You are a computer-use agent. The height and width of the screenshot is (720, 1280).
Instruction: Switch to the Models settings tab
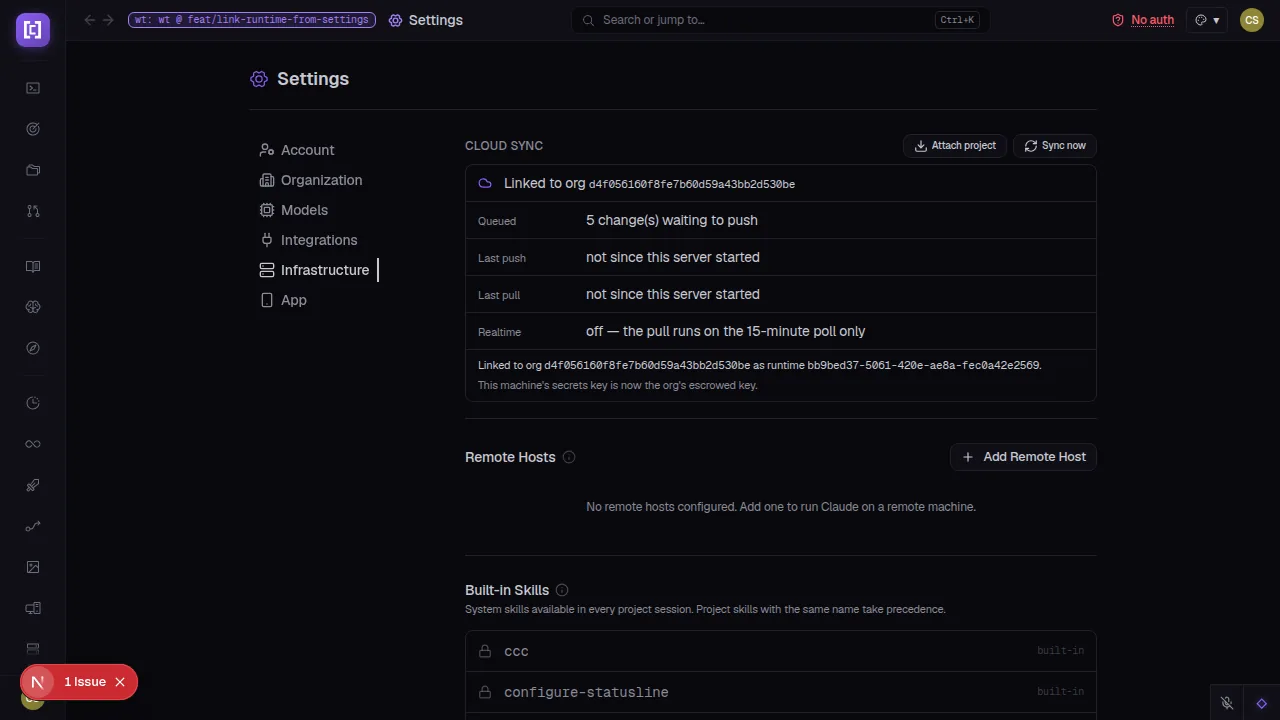294,210
